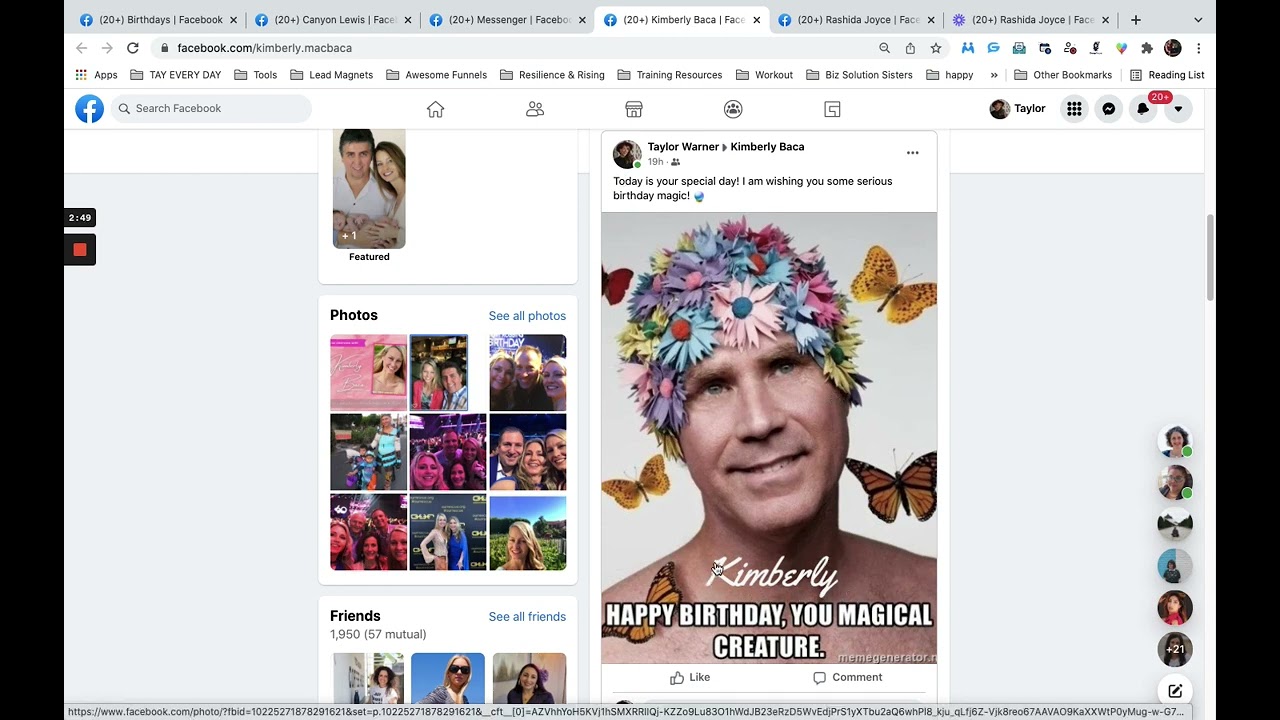
Task: Focus the Search Facebook field
Action: click(x=211, y=109)
